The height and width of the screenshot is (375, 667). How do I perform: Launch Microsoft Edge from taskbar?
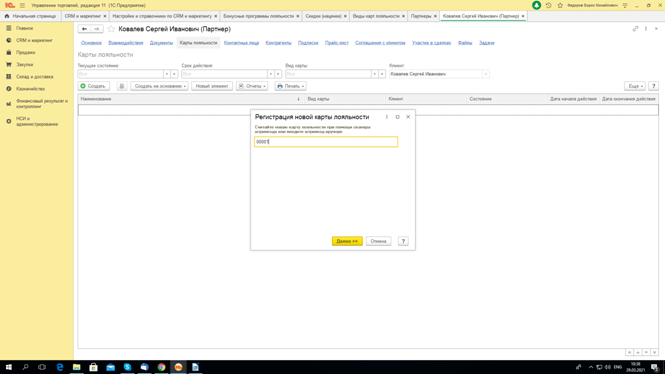(60, 367)
